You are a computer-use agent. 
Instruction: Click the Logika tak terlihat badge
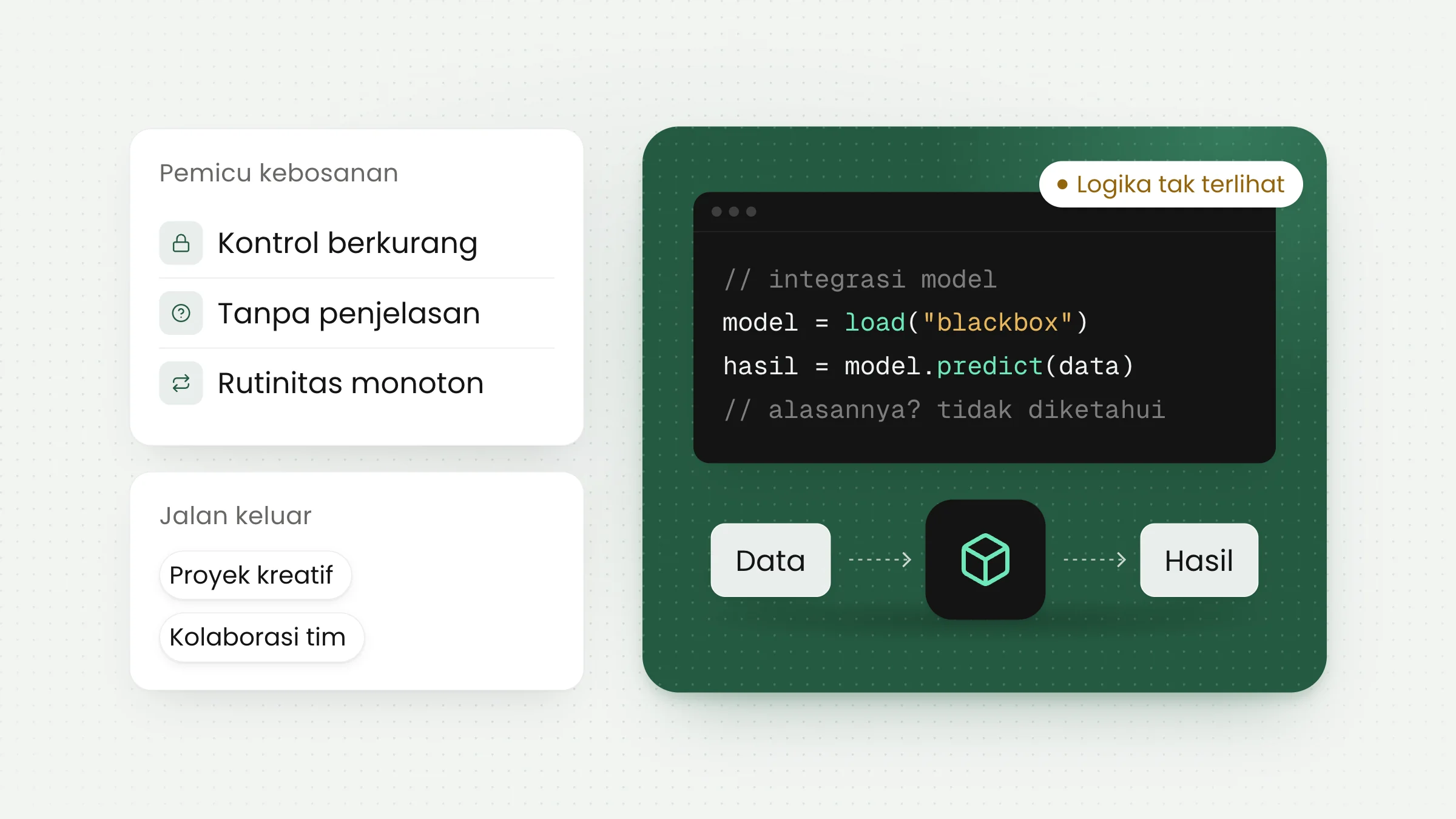(x=1171, y=184)
